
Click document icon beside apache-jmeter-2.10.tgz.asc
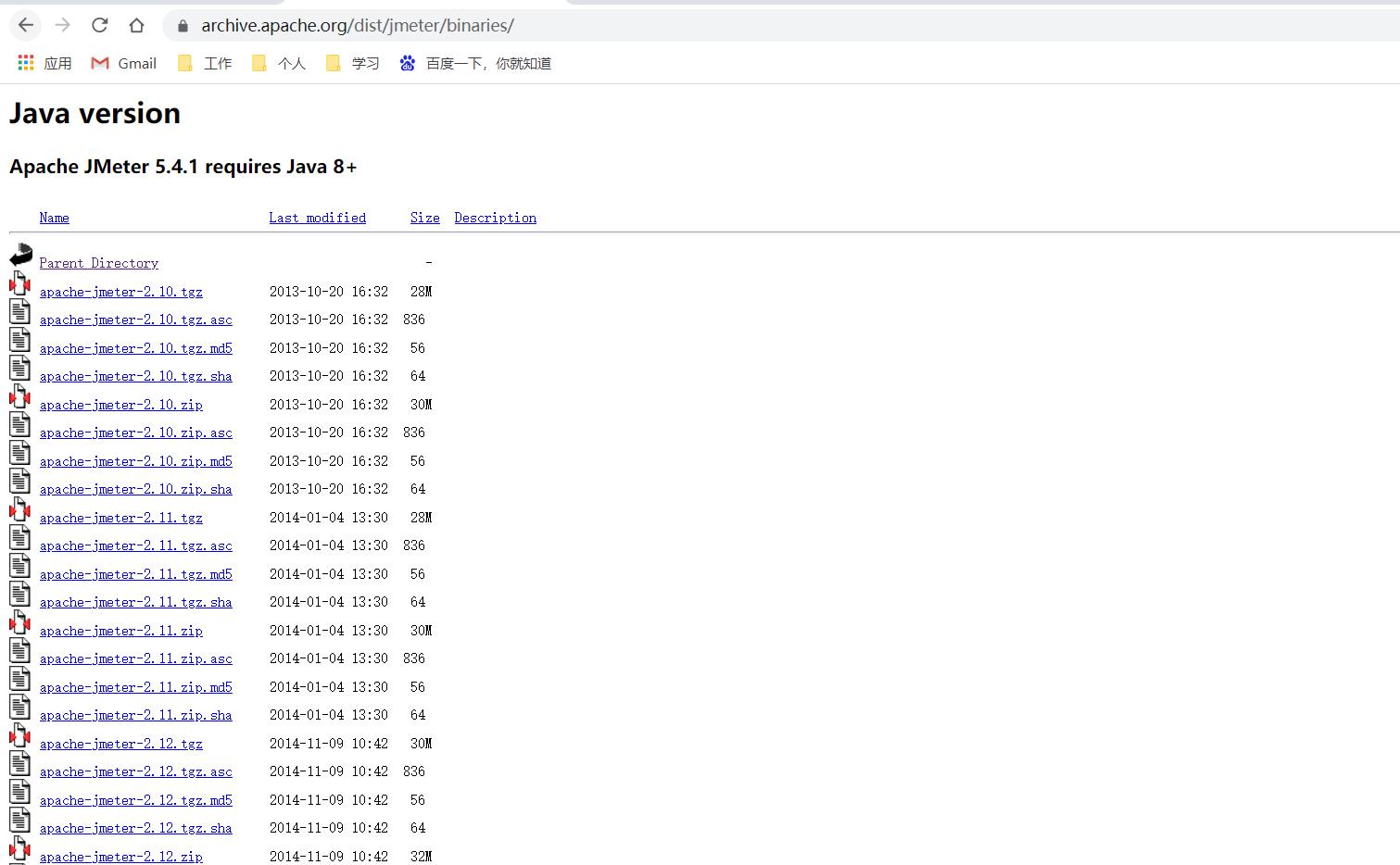(x=19, y=311)
